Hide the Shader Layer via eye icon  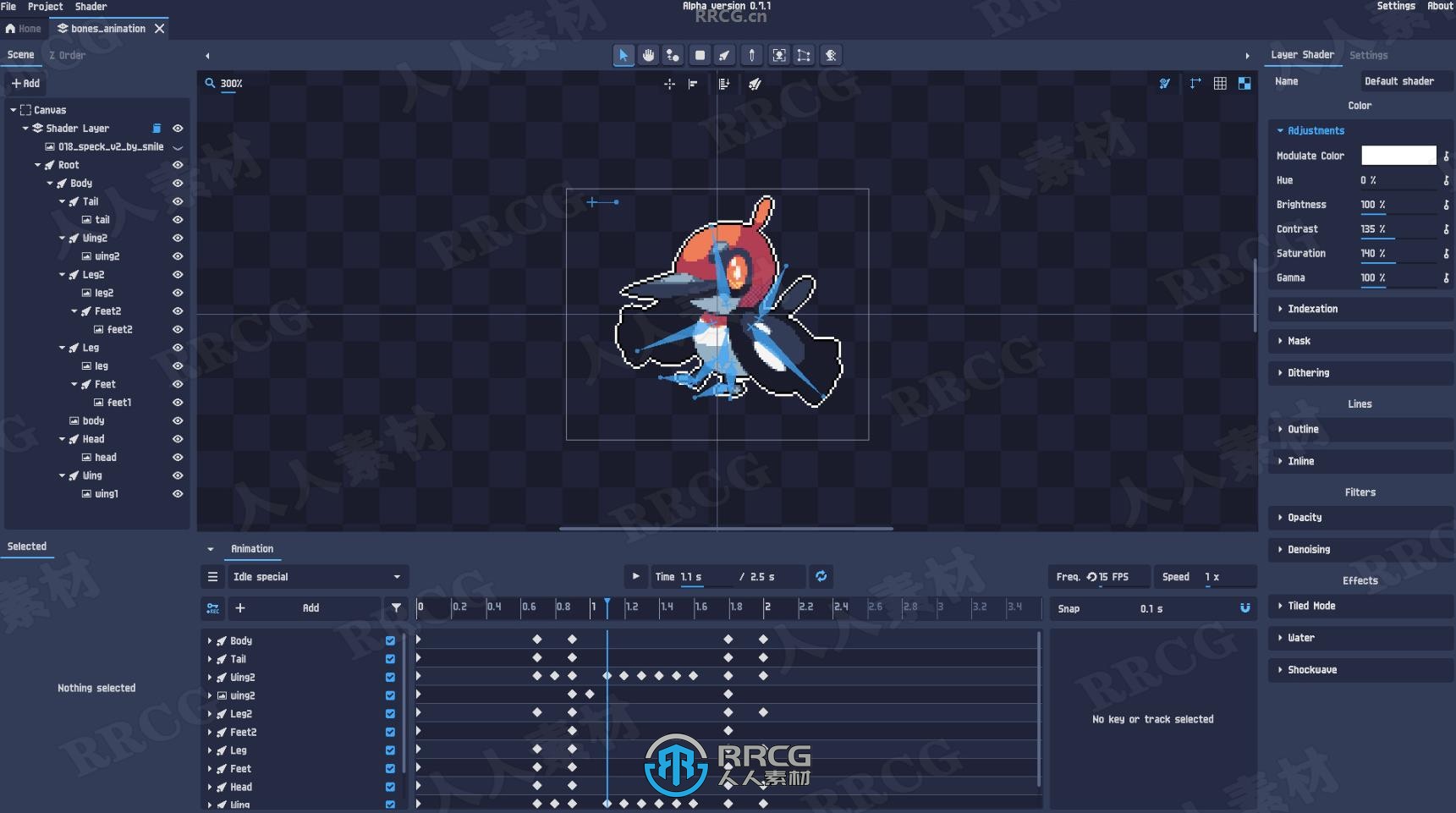tap(178, 129)
